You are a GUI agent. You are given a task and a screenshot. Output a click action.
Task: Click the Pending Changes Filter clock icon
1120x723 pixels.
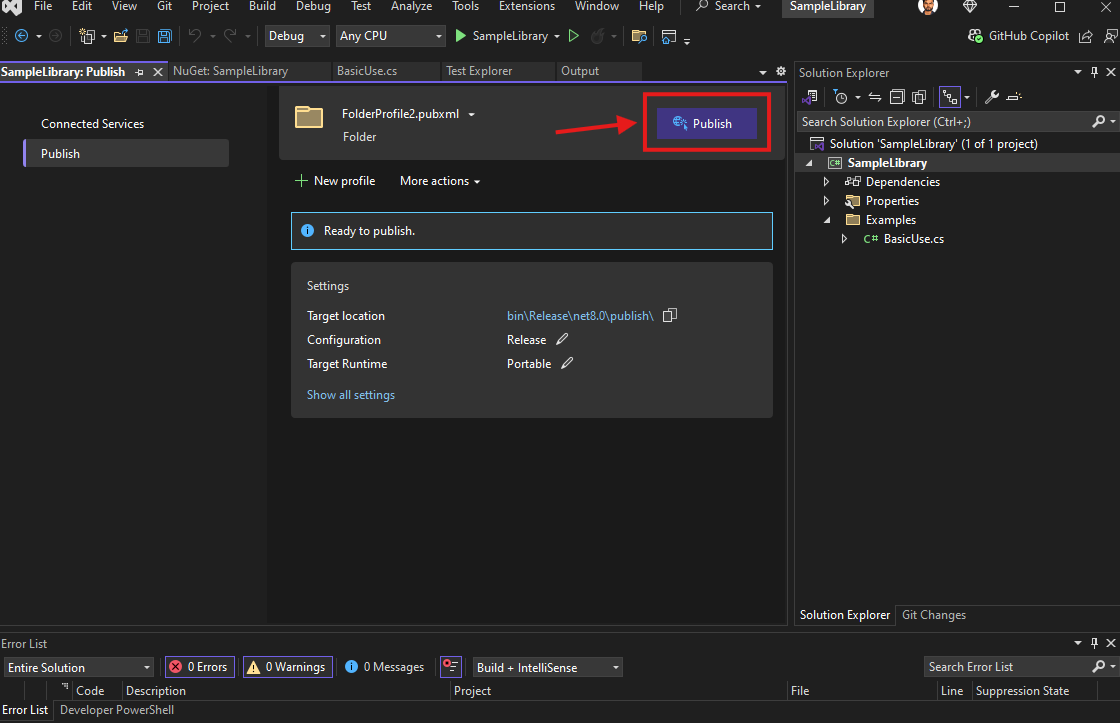(x=841, y=96)
